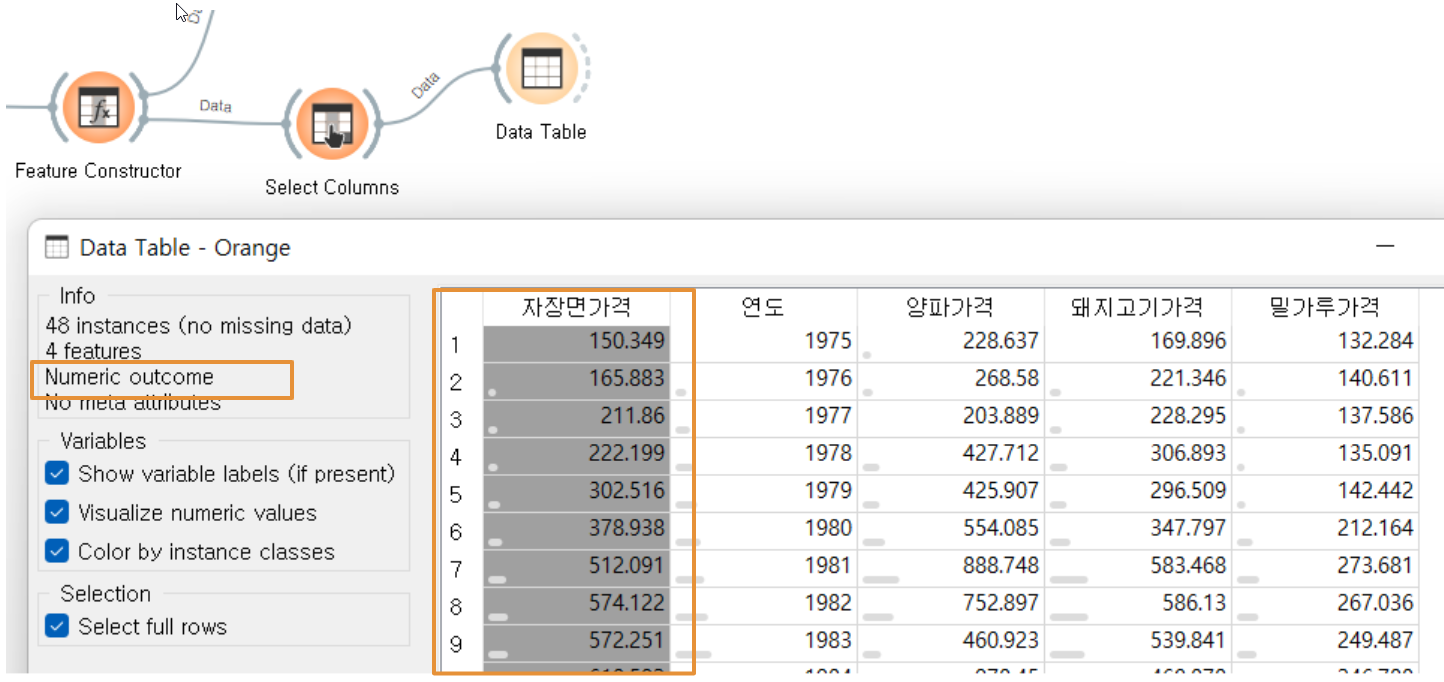Screen dimensions: 1444x682
Task: Sort by 자장면가격 column header
Action: tap(576, 307)
